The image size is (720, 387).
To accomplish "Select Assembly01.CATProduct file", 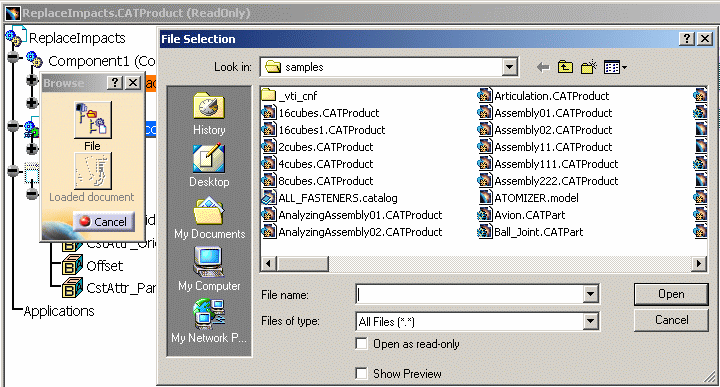I will tap(553, 113).
